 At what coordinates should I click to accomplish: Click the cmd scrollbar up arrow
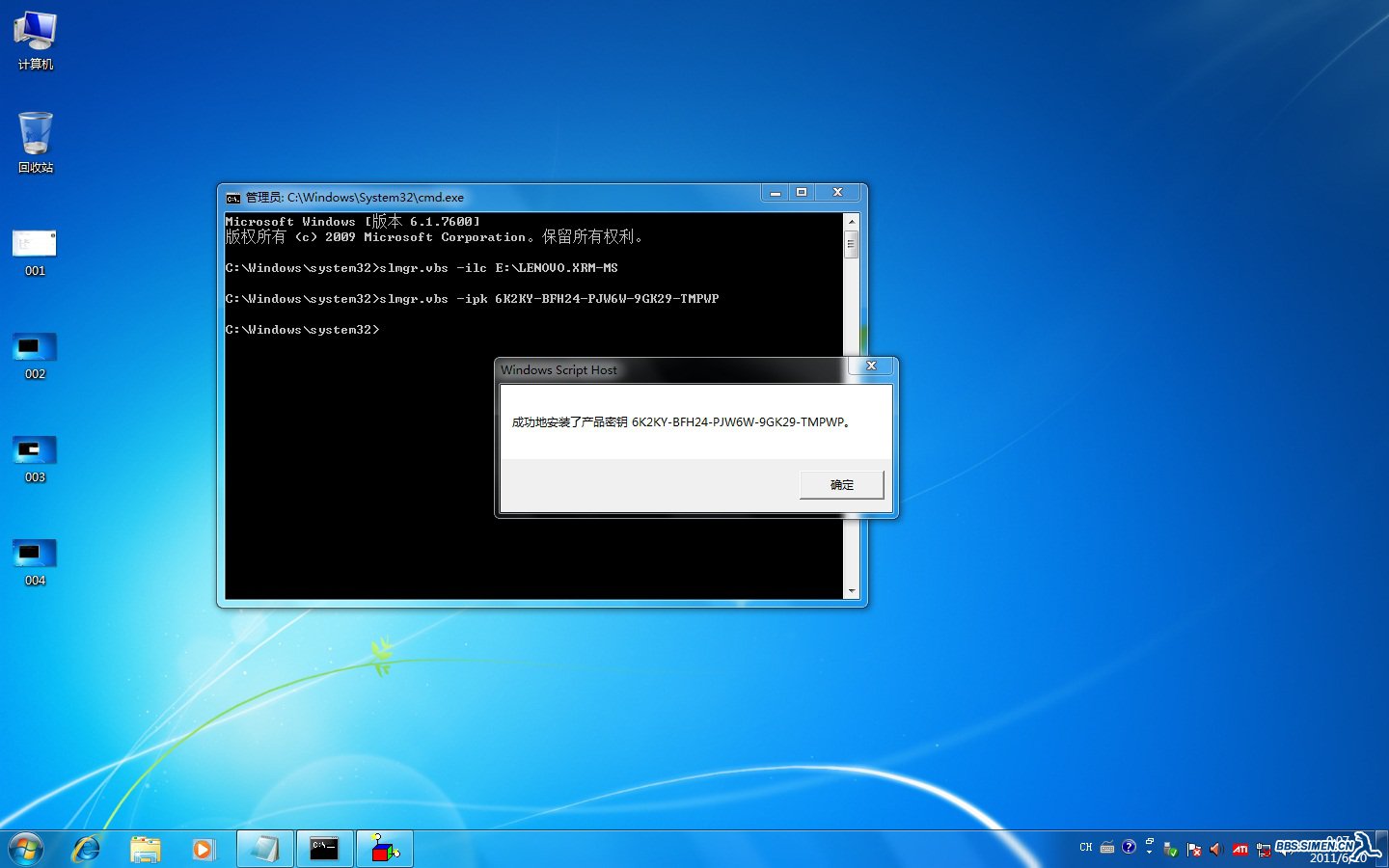coord(851,221)
